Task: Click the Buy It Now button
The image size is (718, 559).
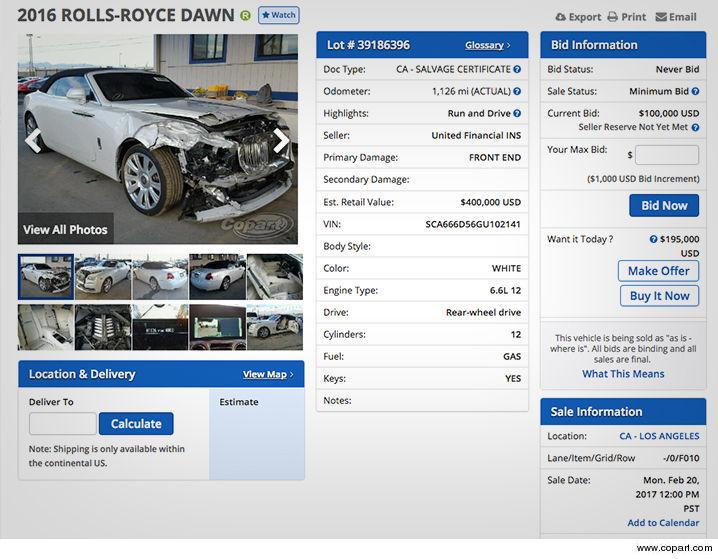Action: [x=658, y=296]
